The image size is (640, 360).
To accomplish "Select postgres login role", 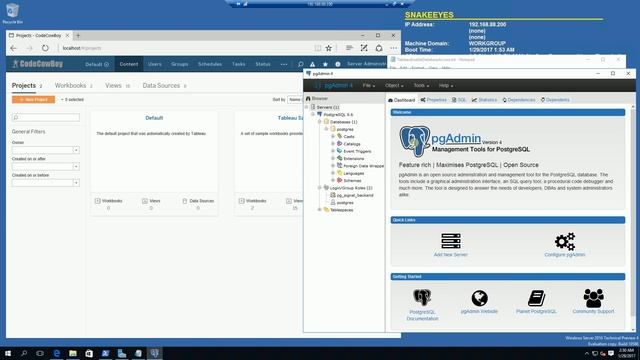I will tap(345, 202).
